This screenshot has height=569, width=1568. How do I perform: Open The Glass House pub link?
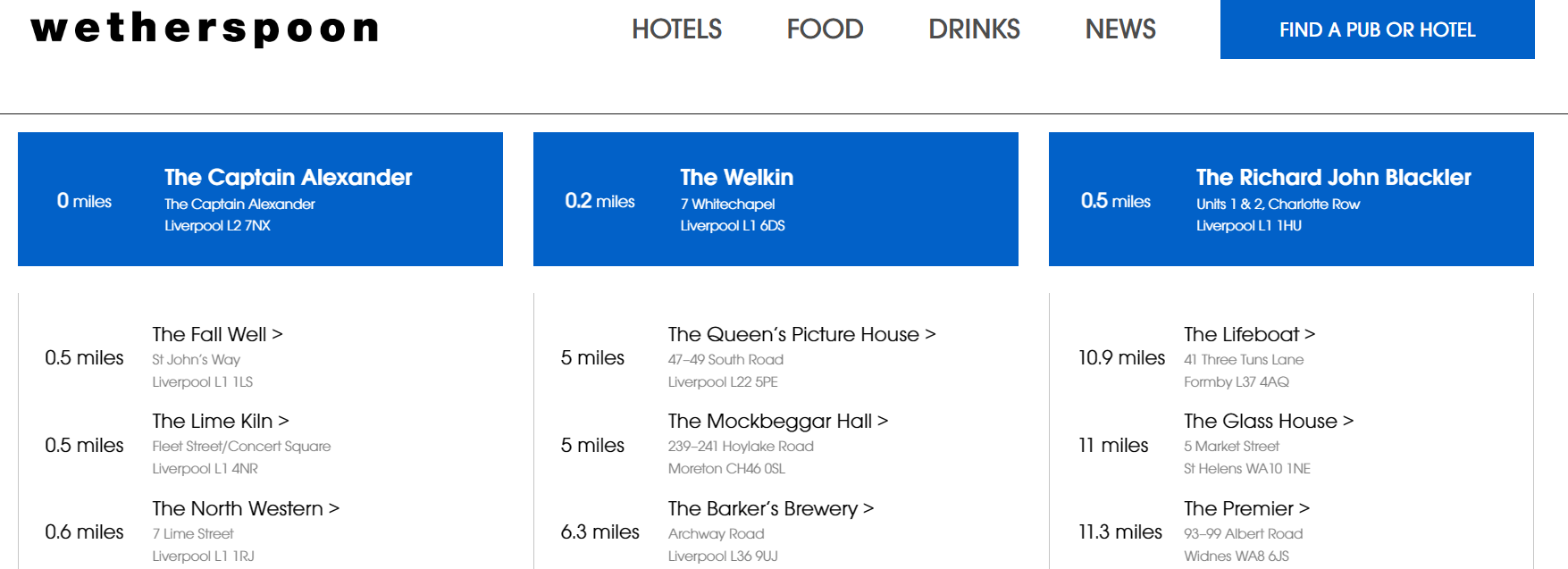coord(1268,421)
